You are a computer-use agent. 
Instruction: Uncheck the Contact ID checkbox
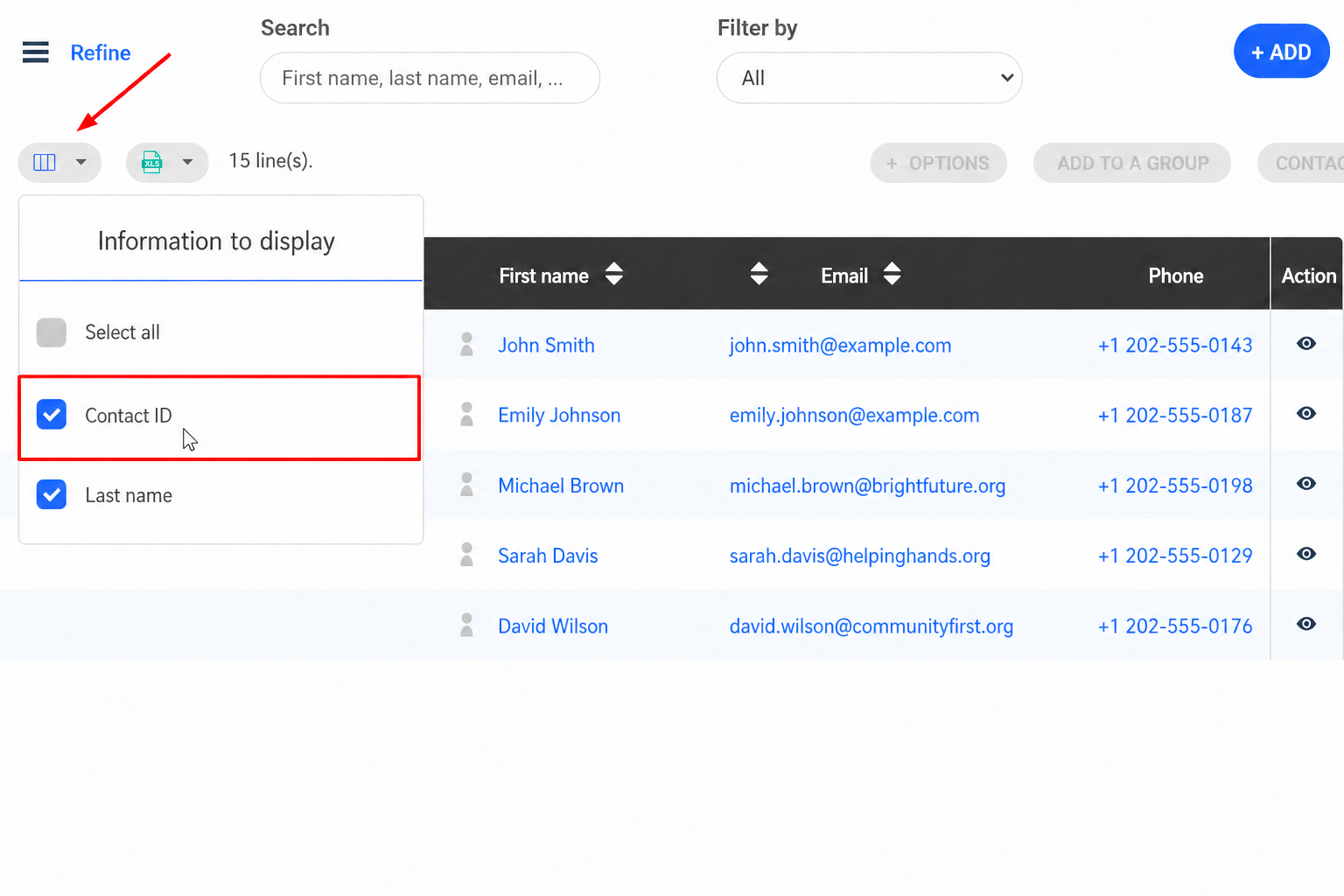(x=52, y=415)
